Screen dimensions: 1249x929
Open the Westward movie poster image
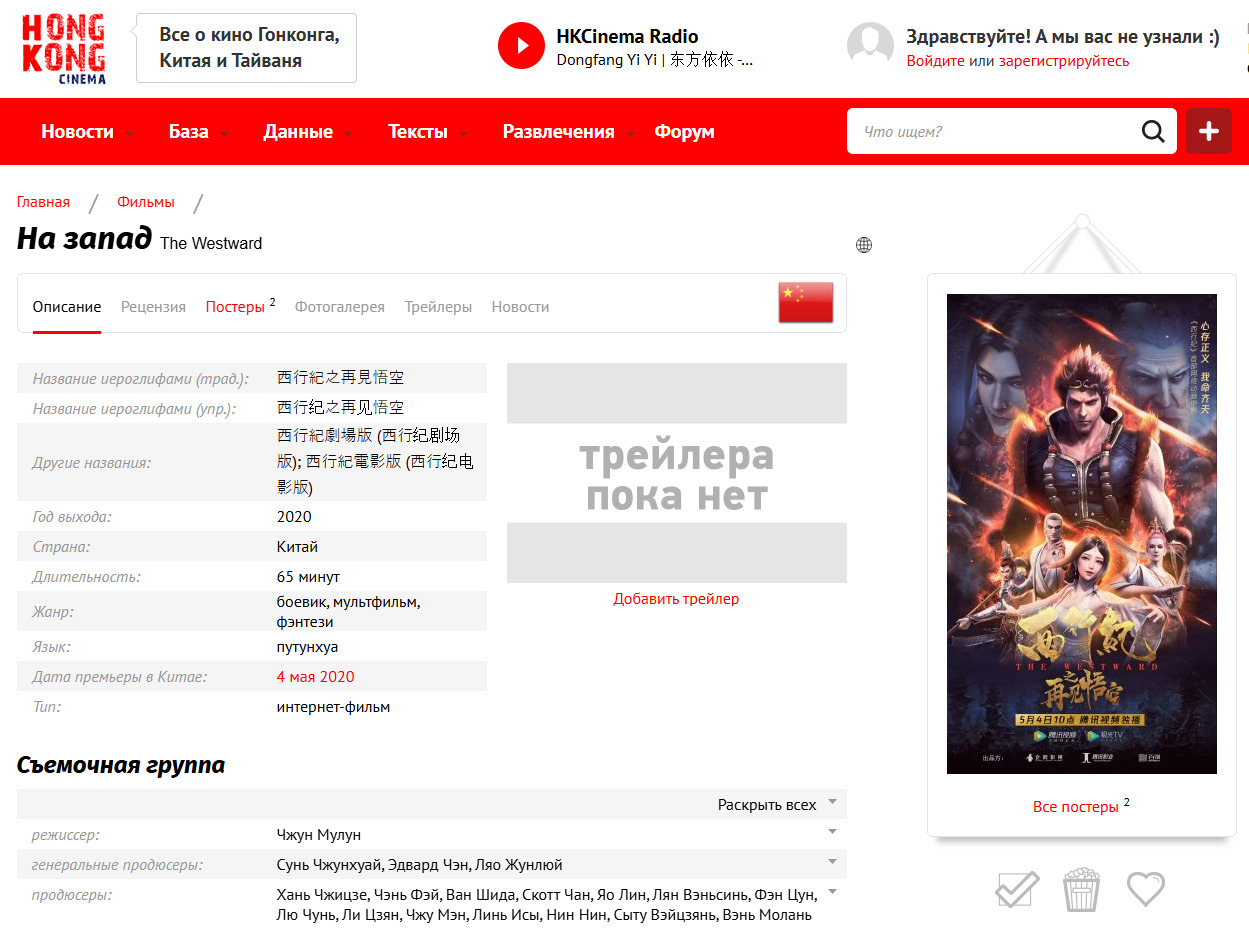(1081, 533)
